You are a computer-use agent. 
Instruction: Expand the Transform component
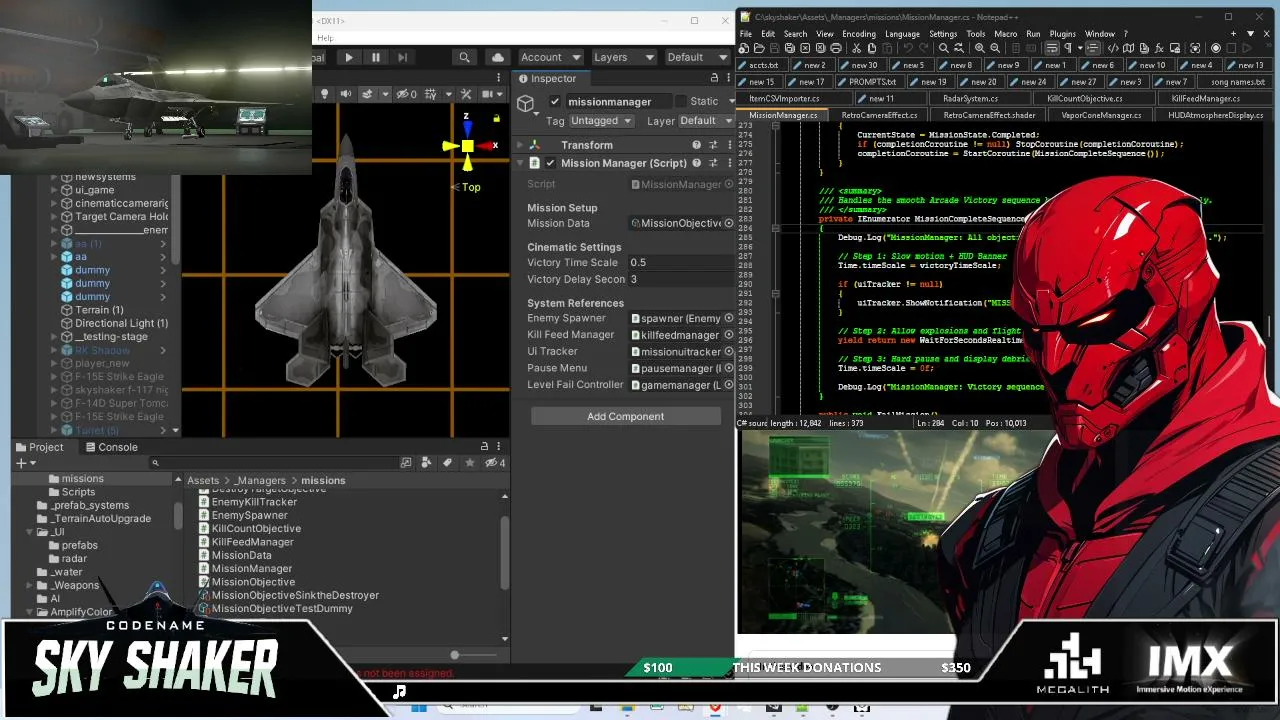coord(520,145)
